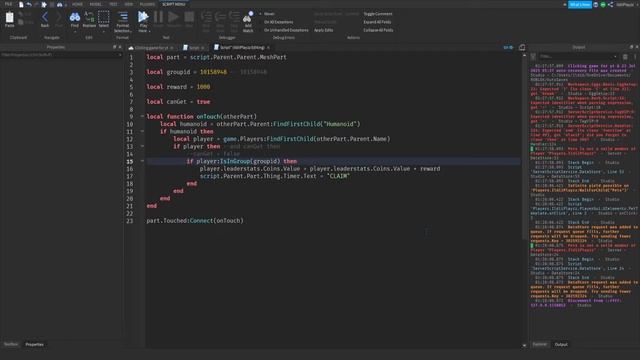Switch to the MODEL ribbon tab

coord(96,4)
